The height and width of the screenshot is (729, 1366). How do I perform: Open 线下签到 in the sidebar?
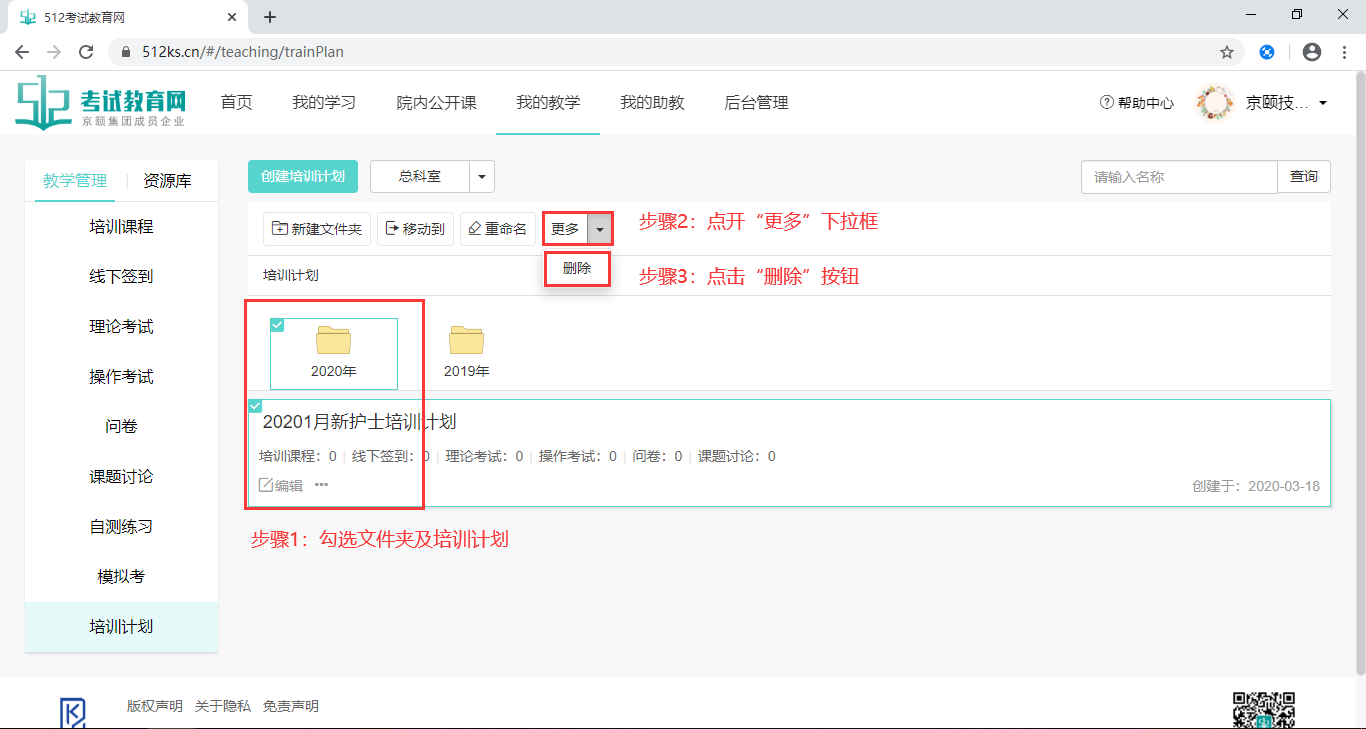(121, 277)
